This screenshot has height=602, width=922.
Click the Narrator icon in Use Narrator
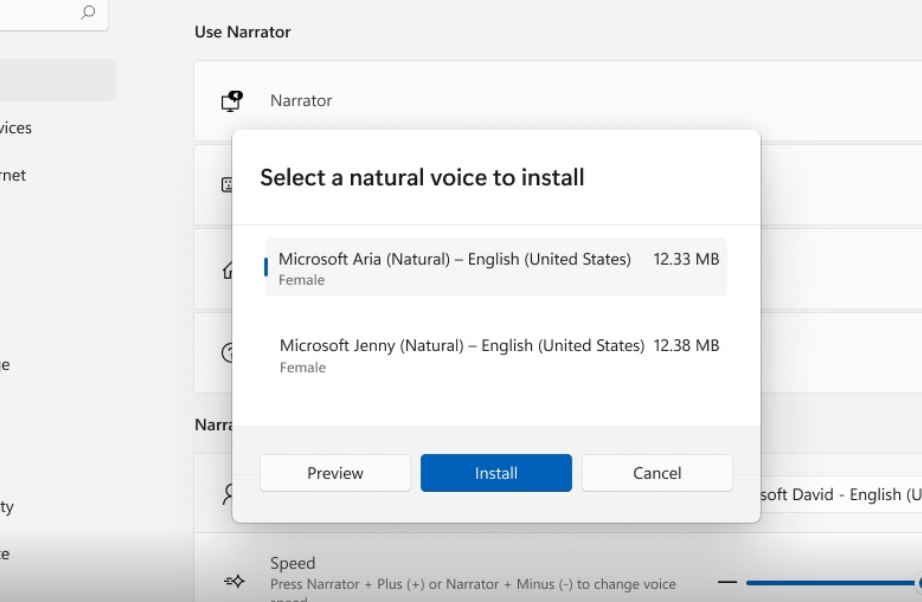(x=232, y=101)
